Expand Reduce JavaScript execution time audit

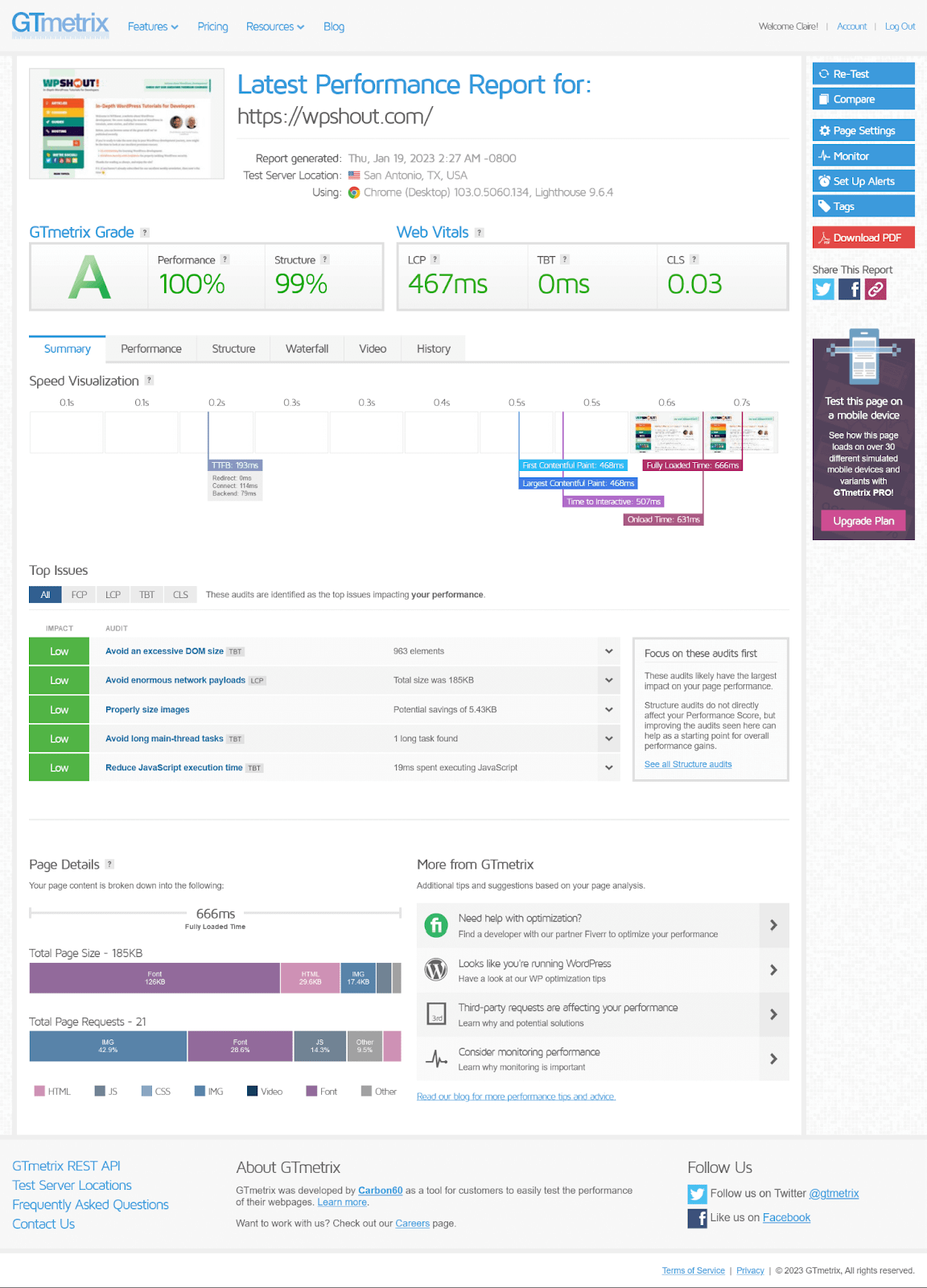609,767
